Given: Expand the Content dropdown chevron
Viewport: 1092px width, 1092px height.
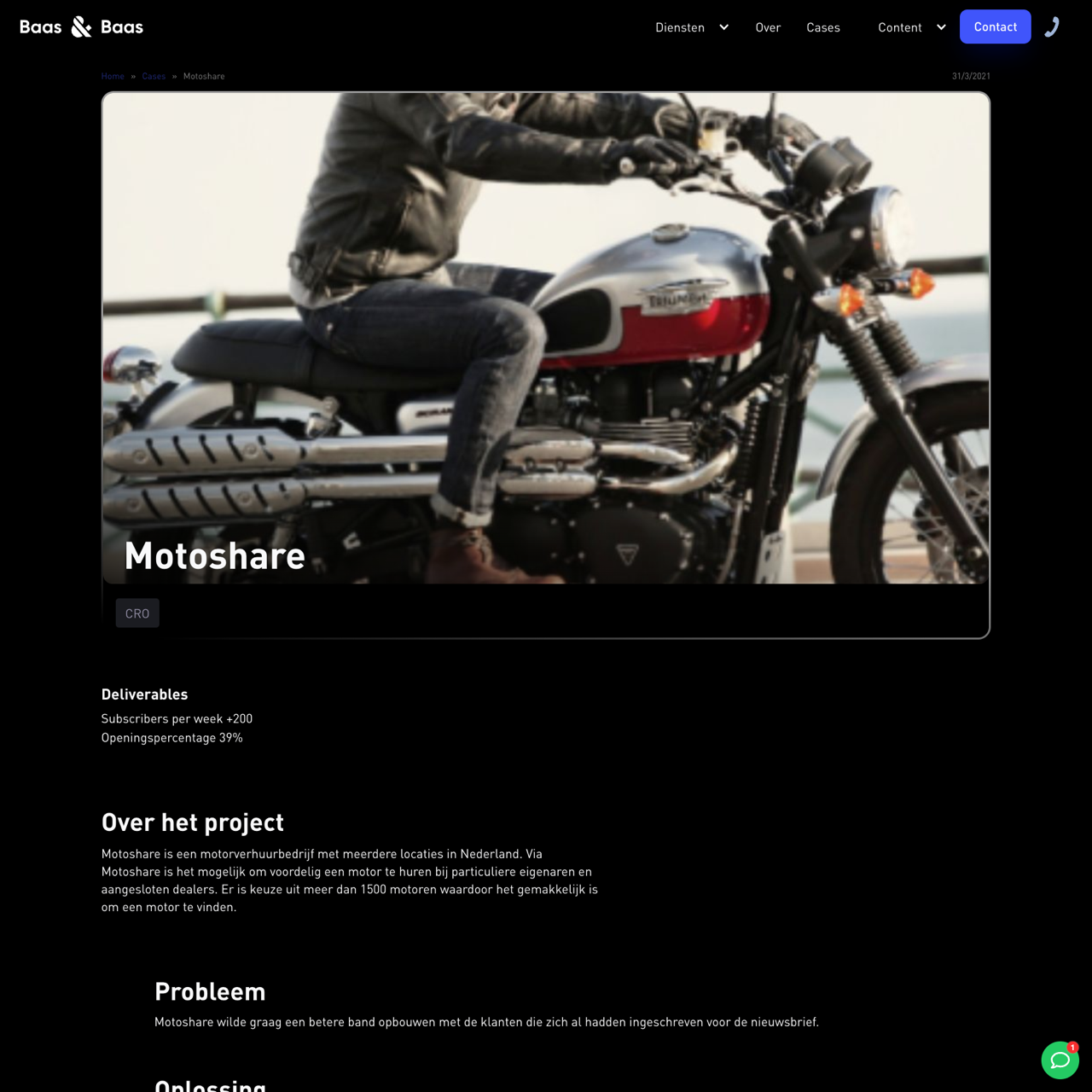Looking at the screenshot, I should (941, 27).
